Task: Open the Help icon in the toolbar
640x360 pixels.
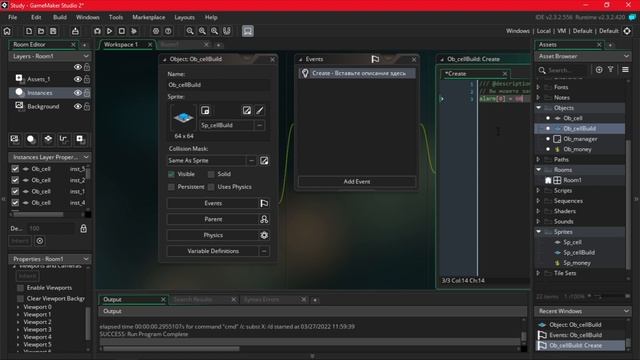Action: coord(168,31)
